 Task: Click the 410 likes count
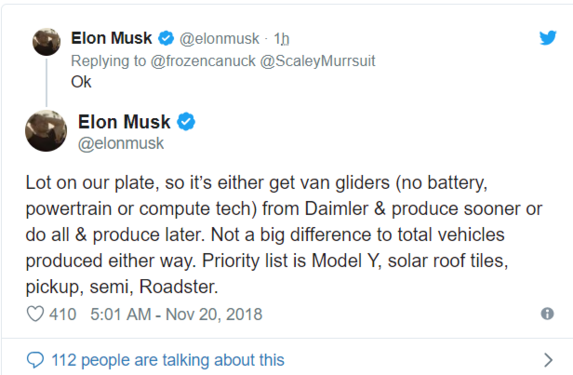point(62,314)
